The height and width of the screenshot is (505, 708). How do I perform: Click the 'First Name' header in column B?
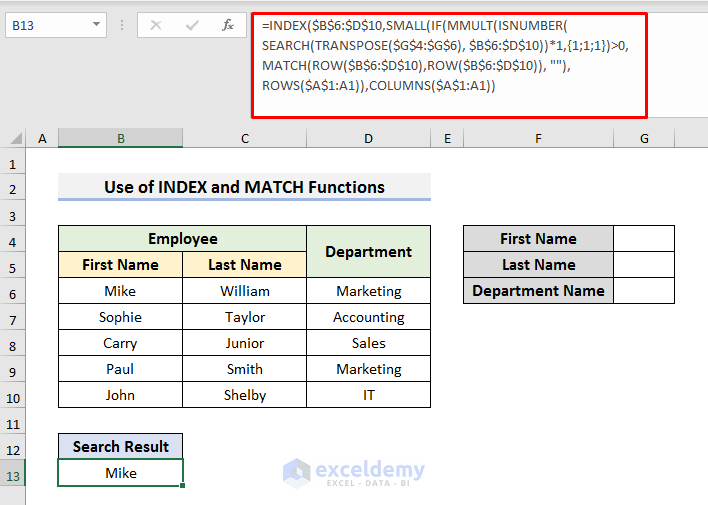pos(121,265)
